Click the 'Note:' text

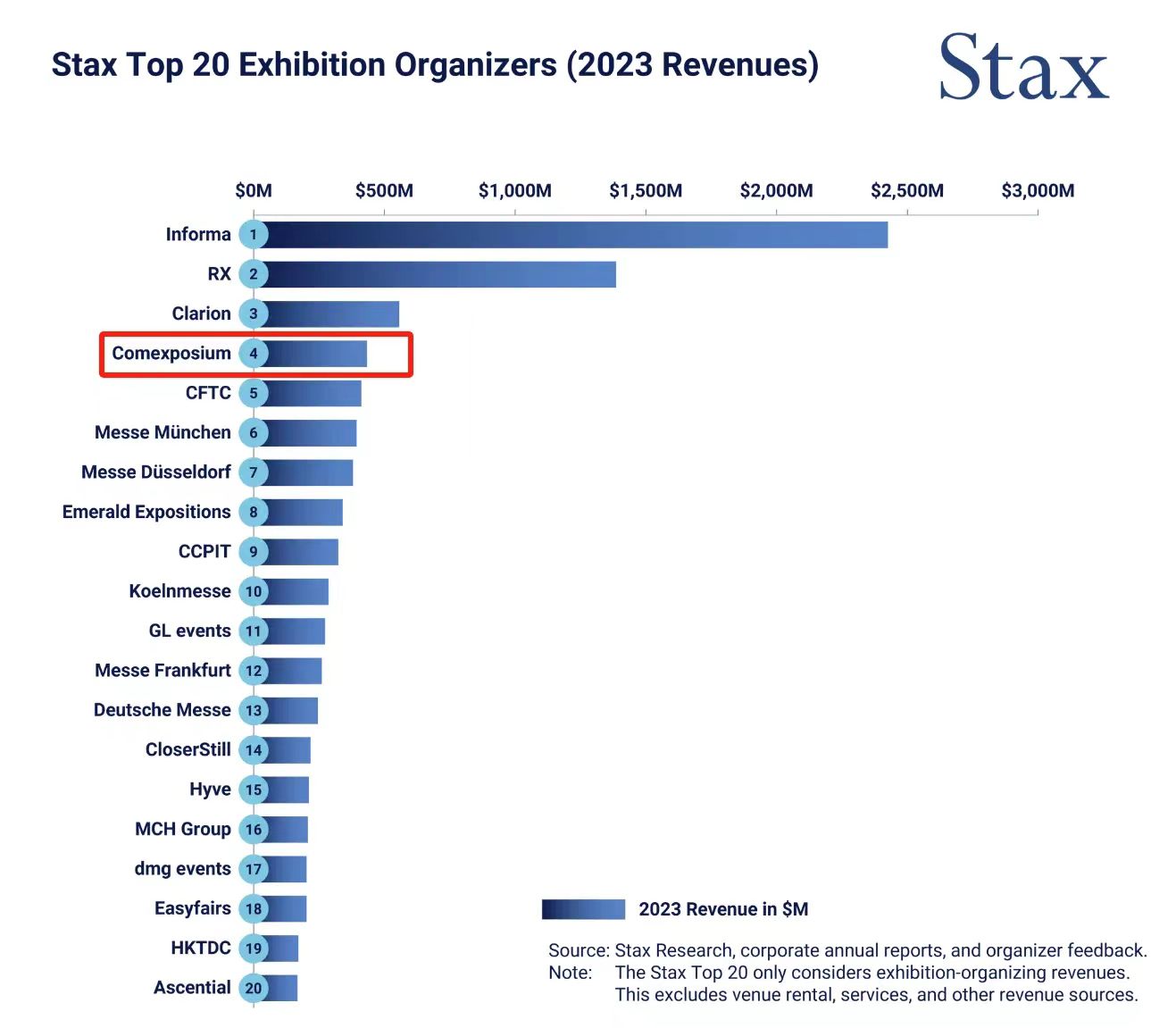click(x=570, y=973)
